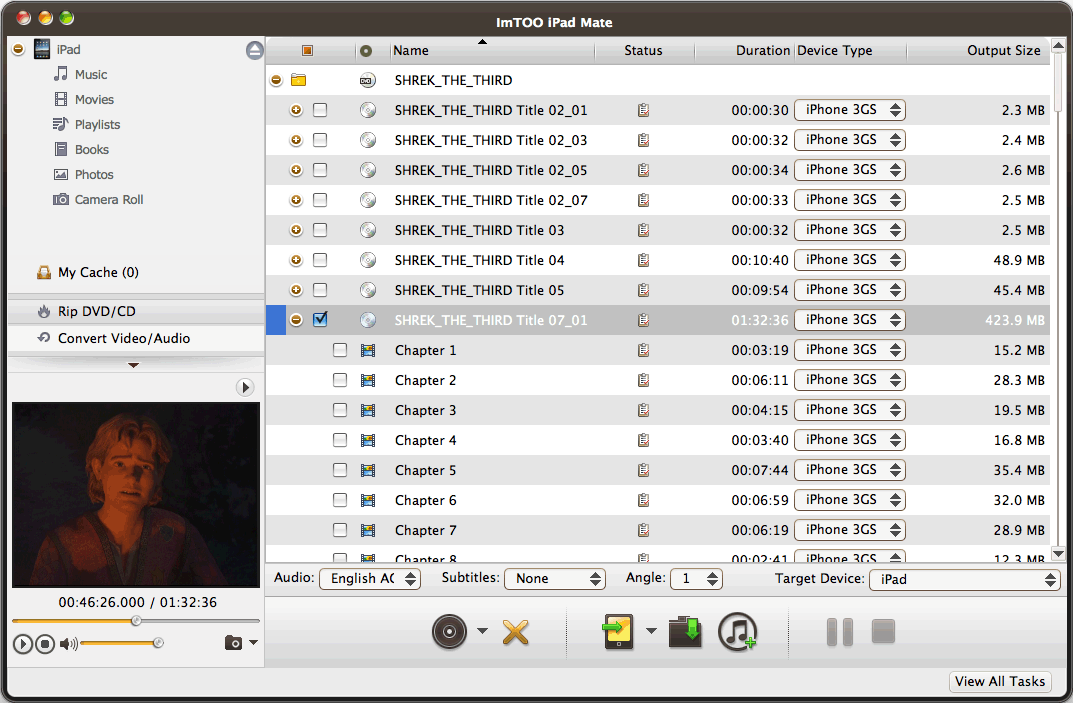Viewport: 1073px width, 703px height.
Task: Open Title 03 device type dropdown
Action: tap(850, 230)
